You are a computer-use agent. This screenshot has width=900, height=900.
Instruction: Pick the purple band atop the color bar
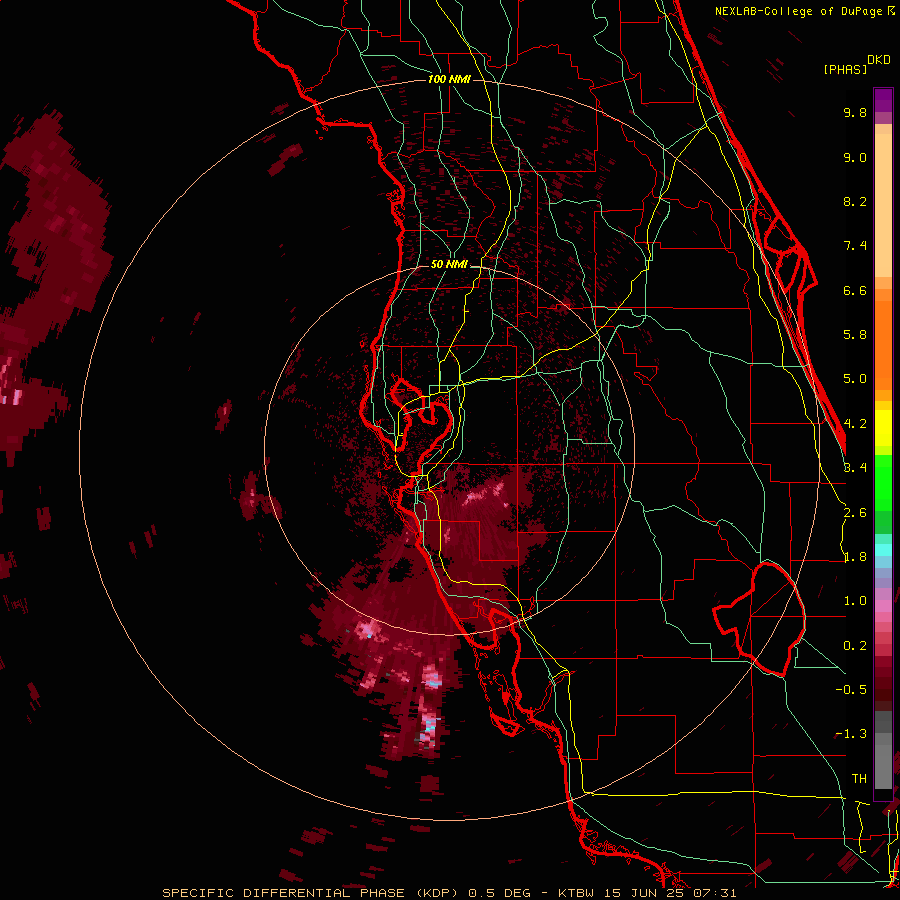click(x=883, y=100)
